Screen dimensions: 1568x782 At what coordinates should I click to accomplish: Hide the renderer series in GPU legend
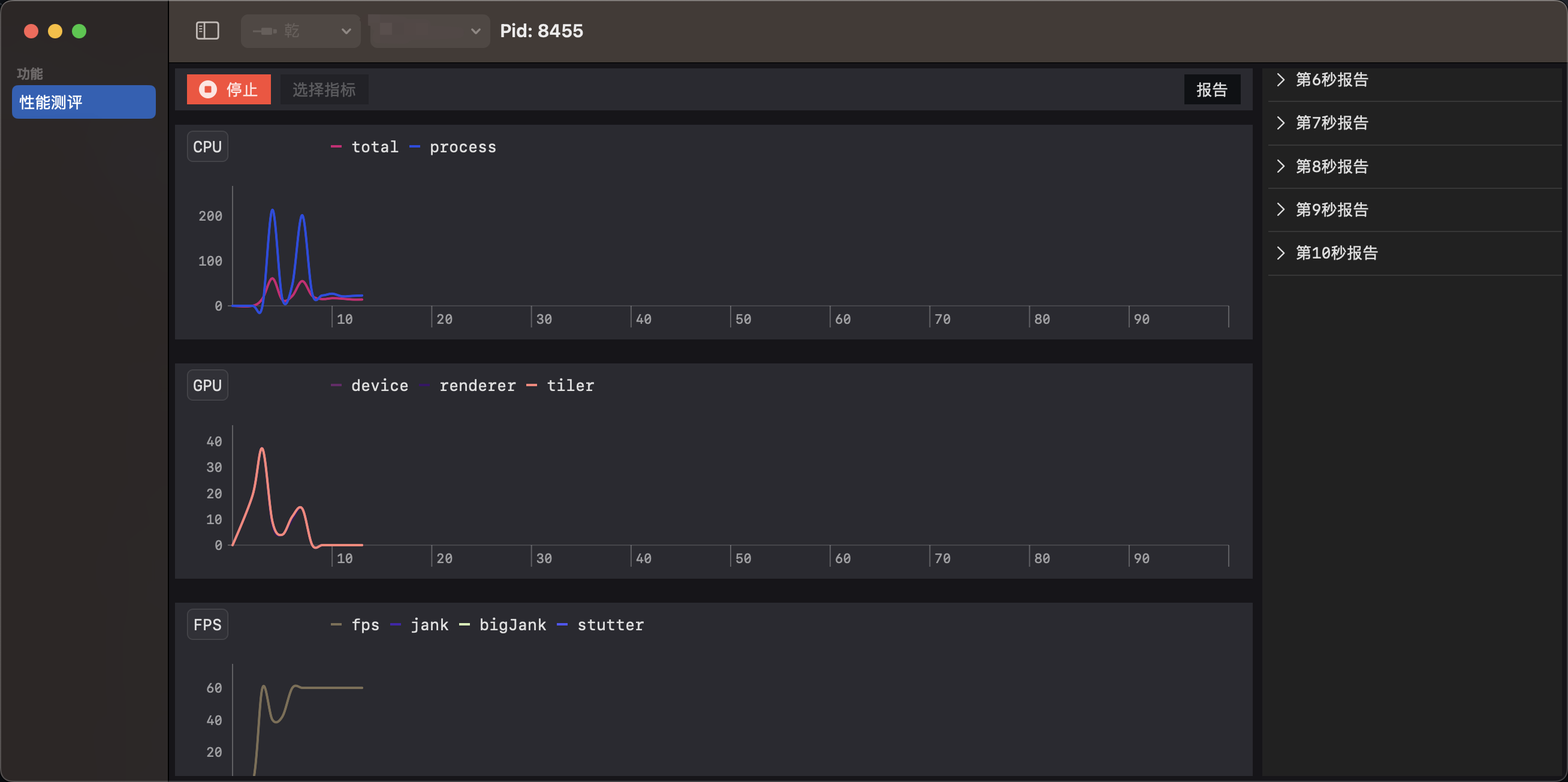(x=478, y=385)
